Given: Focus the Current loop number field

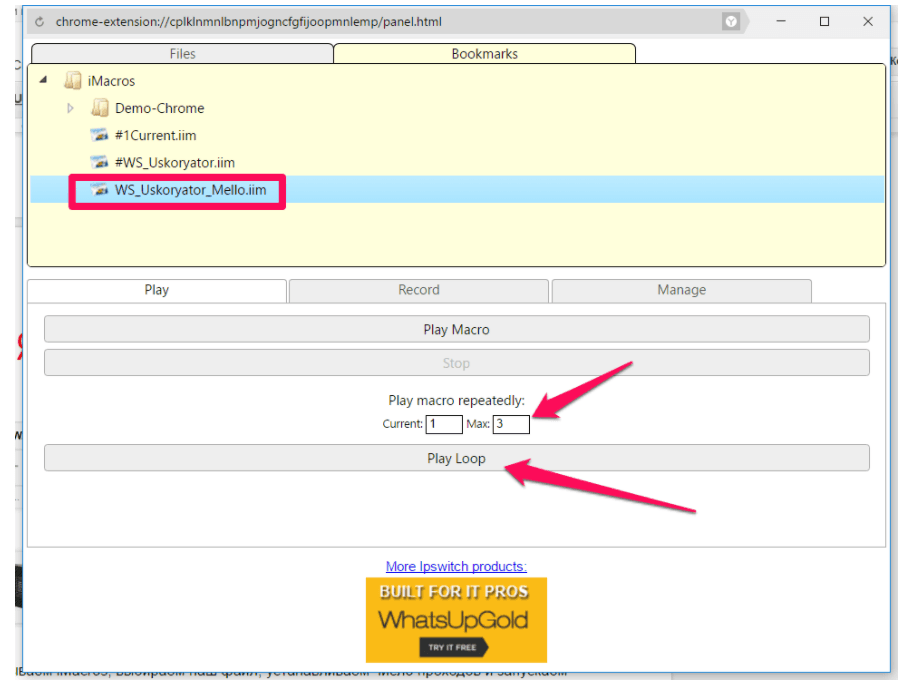Looking at the screenshot, I should click(444, 424).
